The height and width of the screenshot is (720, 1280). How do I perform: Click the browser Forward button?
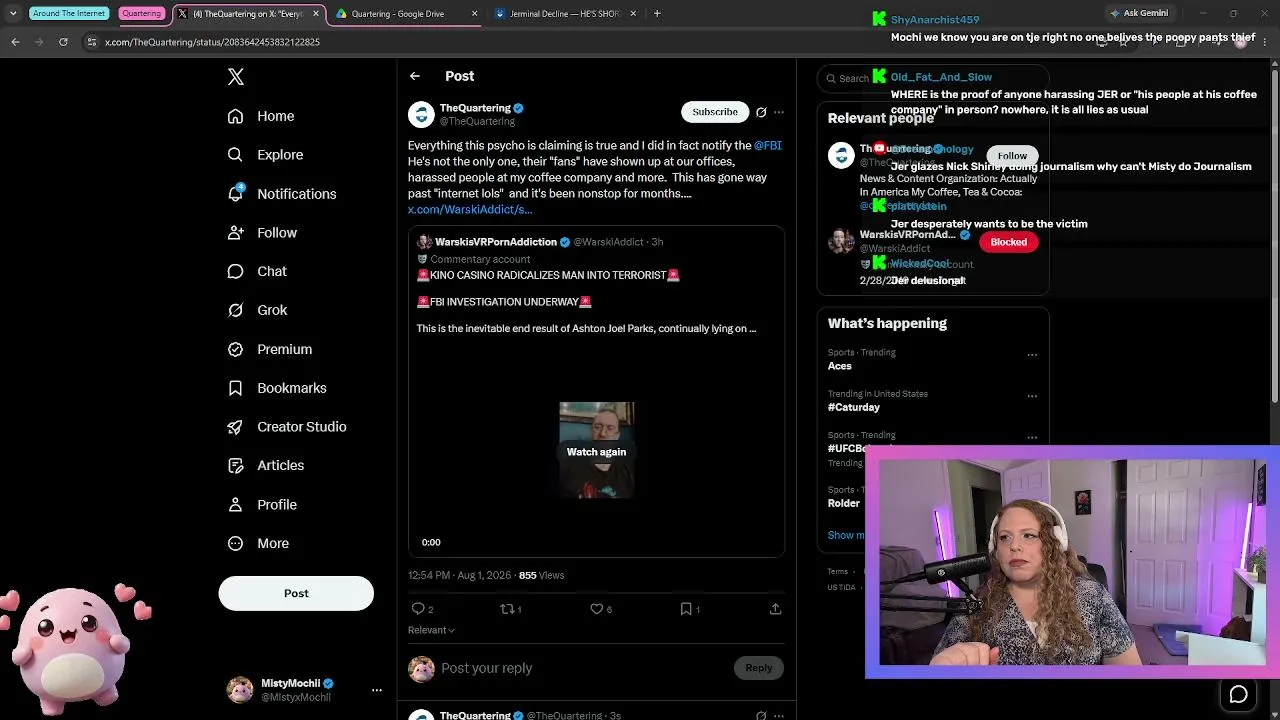39,42
